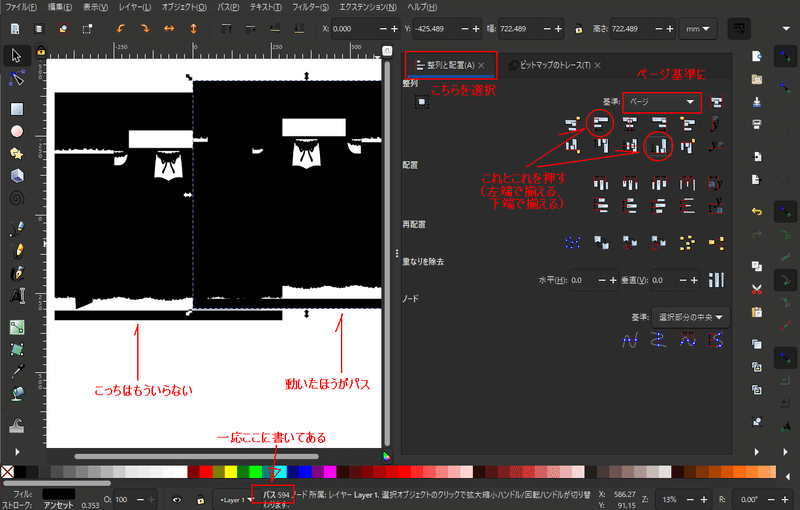Expand the toolbar overflow arrow at top right

(786, 29)
